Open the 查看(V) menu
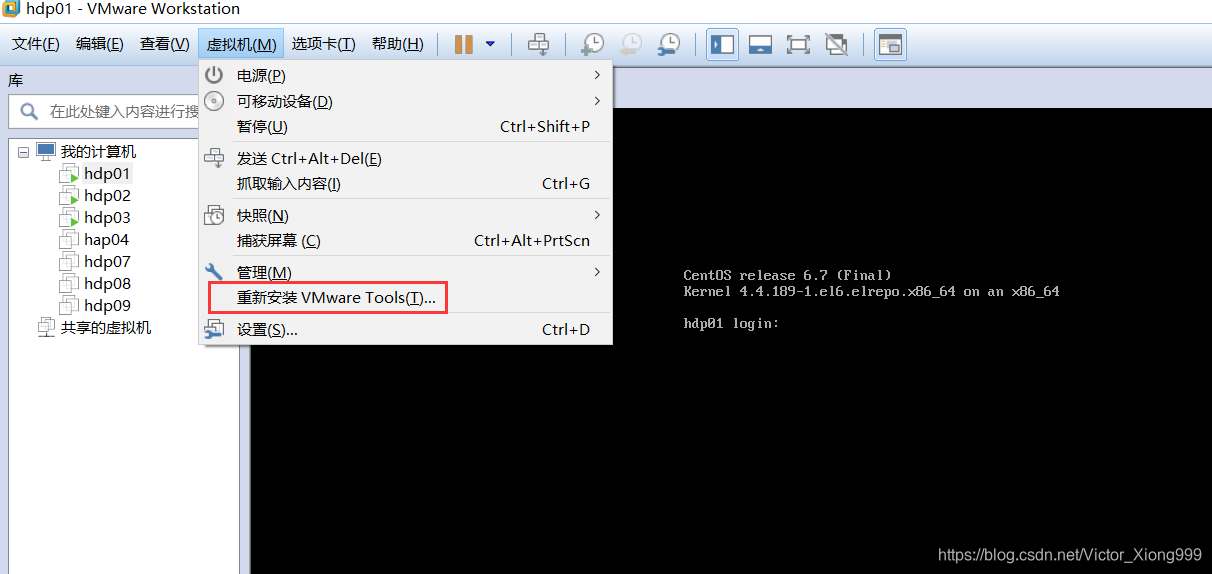This screenshot has height=574, width=1212. 165,44
